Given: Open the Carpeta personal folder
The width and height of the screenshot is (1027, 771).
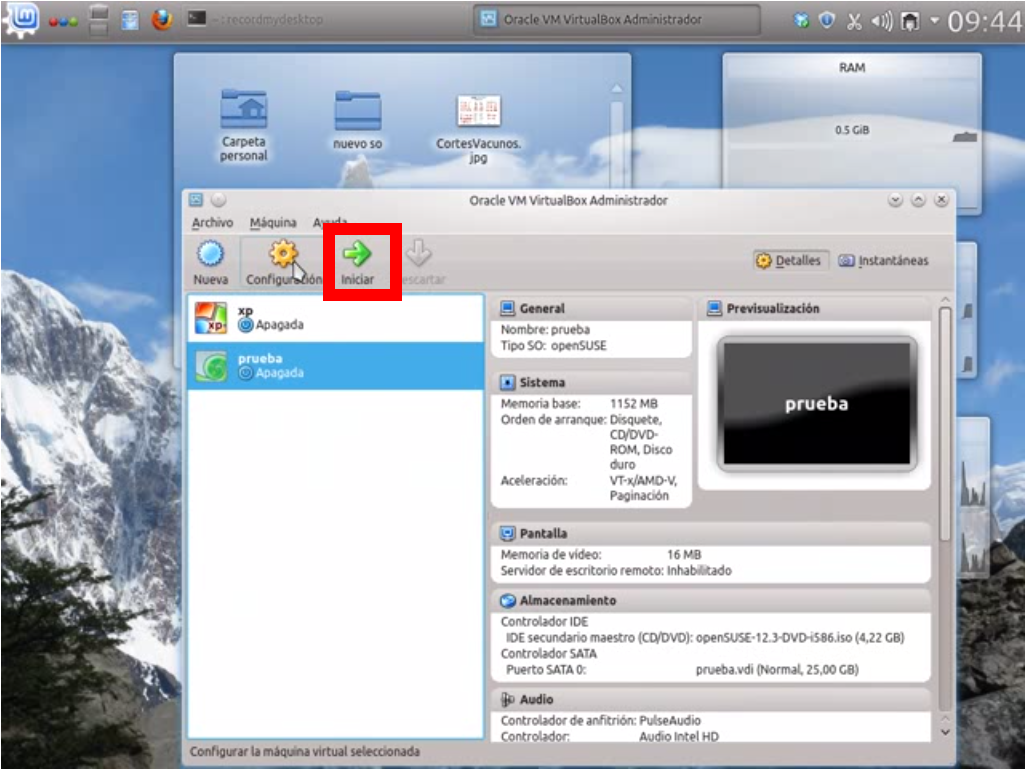Looking at the screenshot, I should pyautogui.click(x=243, y=124).
